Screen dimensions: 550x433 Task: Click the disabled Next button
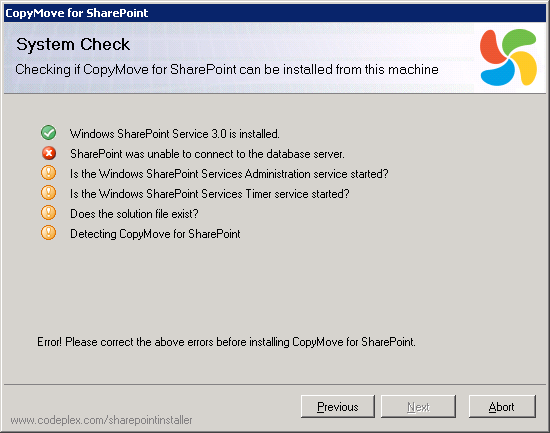(418, 406)
